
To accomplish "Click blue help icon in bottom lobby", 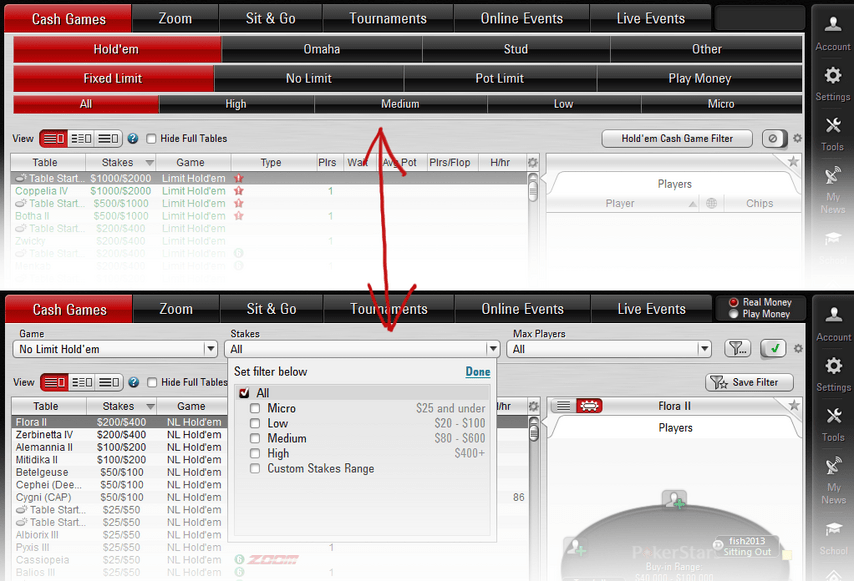I will tap(133, 382).
